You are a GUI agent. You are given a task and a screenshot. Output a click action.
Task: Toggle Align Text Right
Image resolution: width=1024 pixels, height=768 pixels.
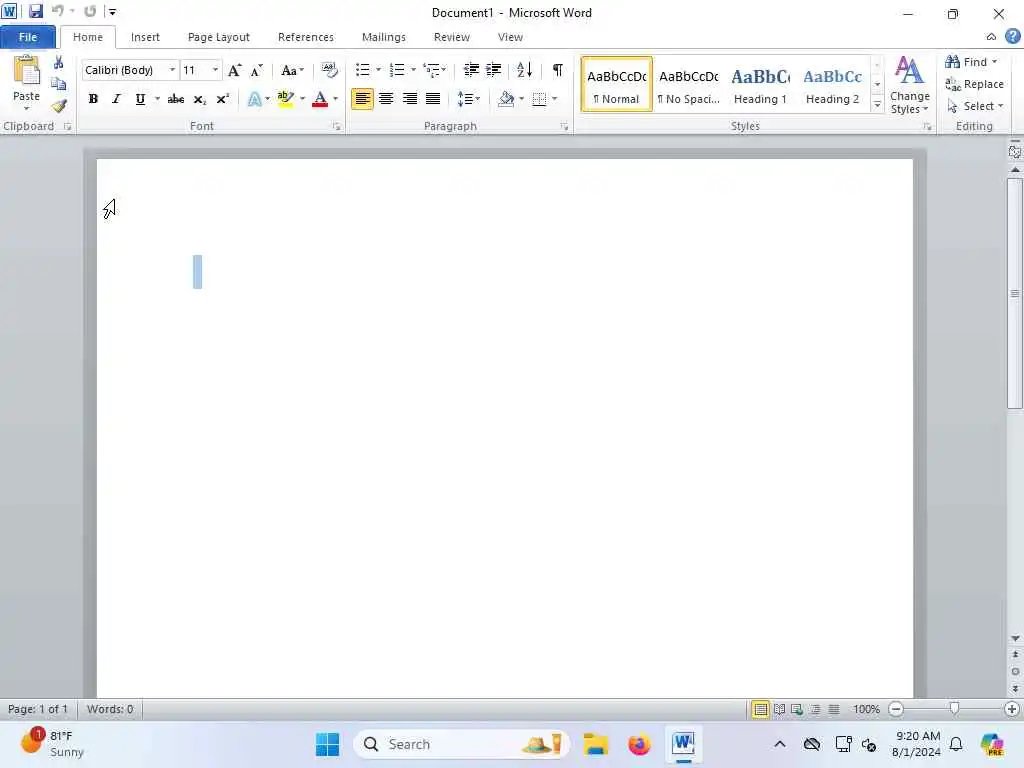click(x=409, y=99)
